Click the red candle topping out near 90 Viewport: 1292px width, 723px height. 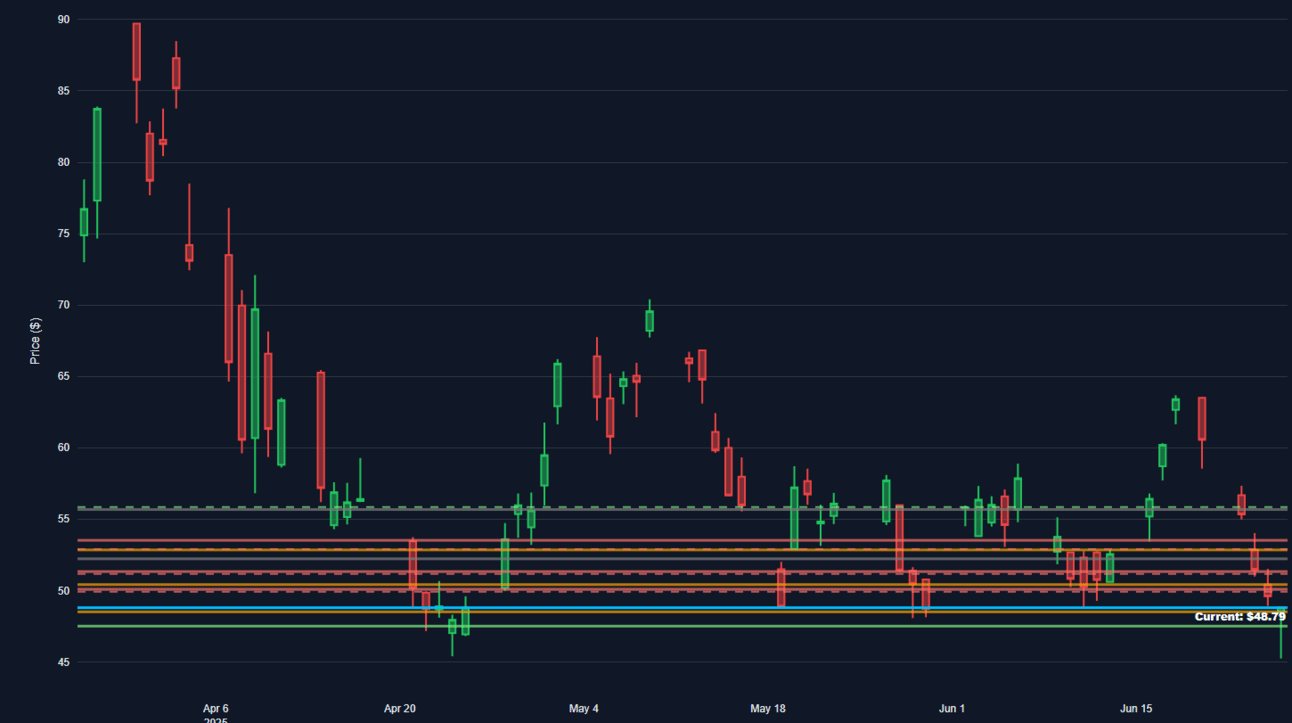(136, 51)
